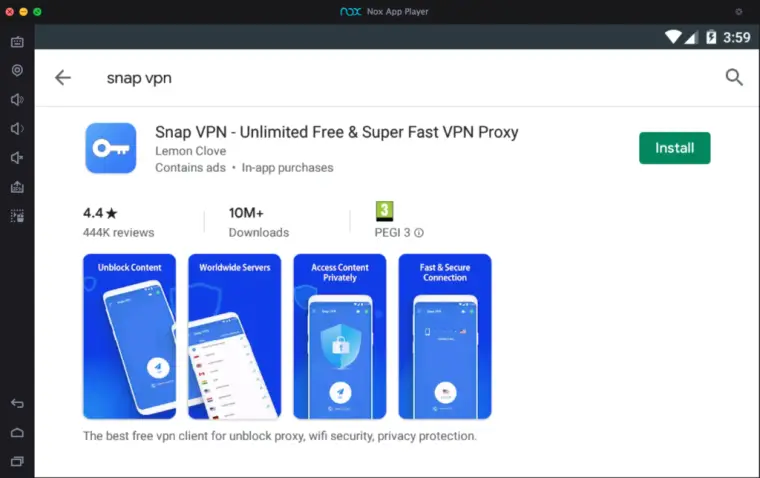Click the Android home button in Nox sidebar

[17, 432]
